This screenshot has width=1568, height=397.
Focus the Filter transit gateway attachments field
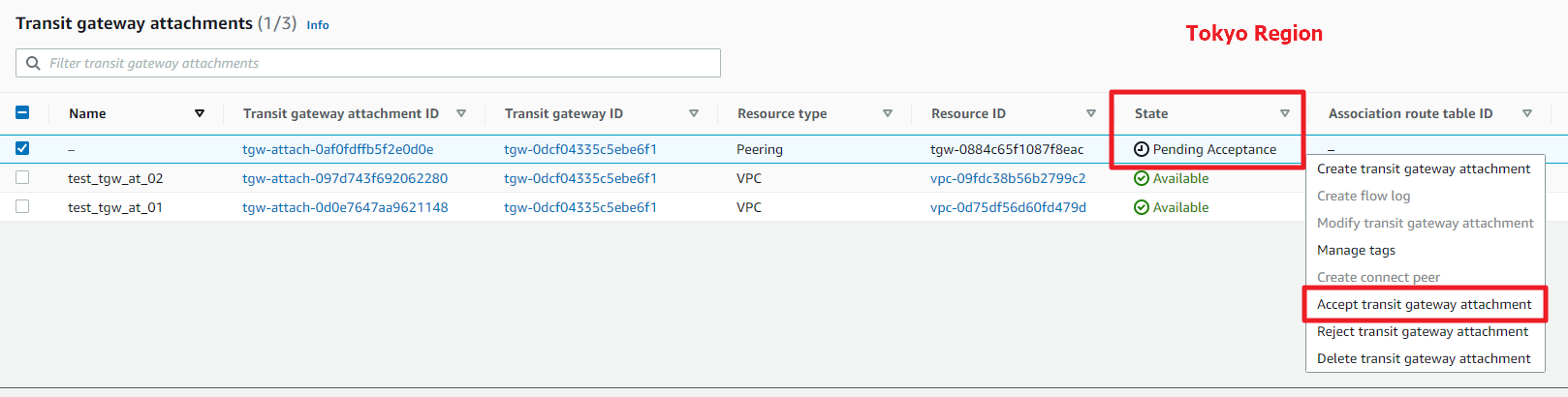pyautogui.click(x=368, y=63)
